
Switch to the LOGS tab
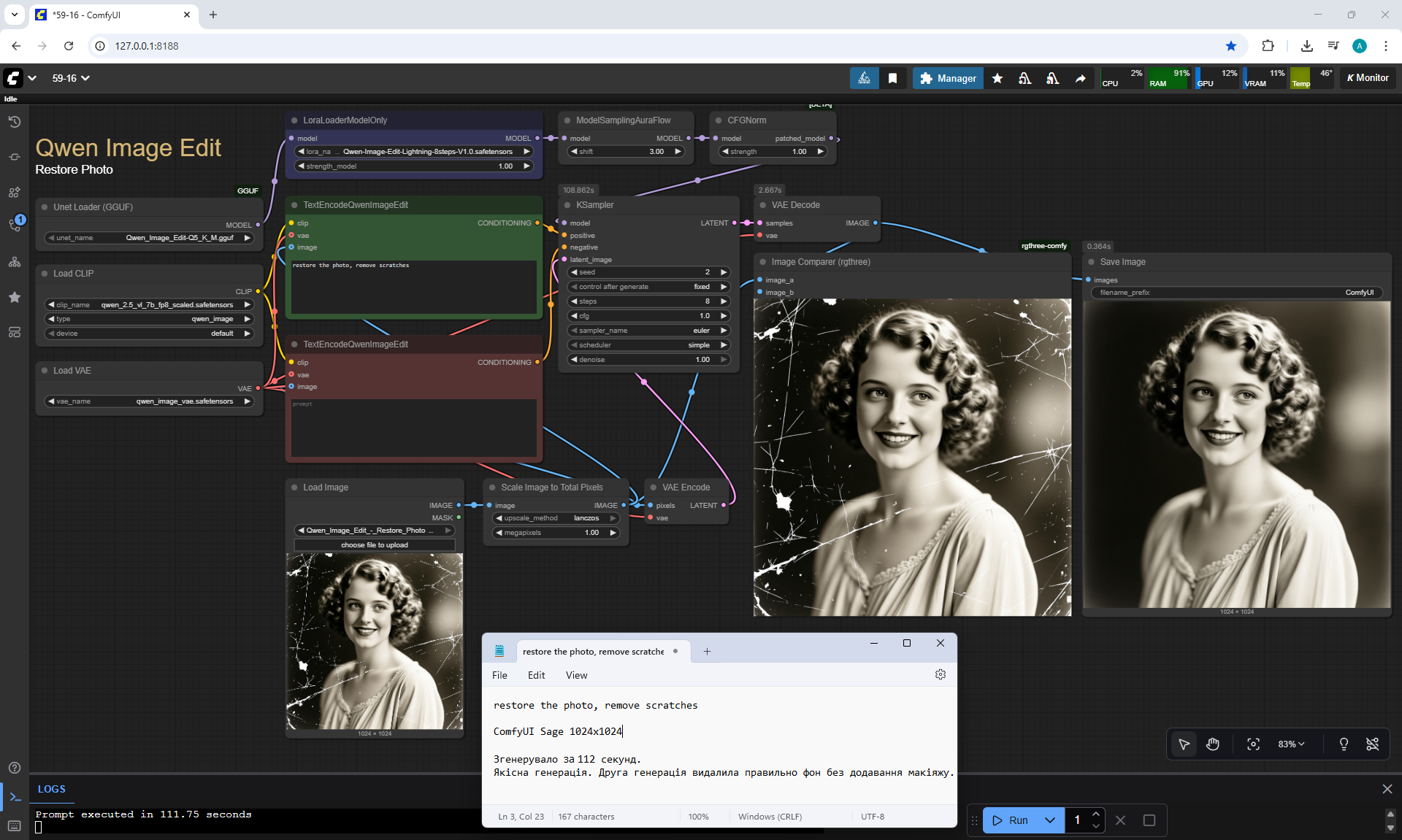coord(51,789)
